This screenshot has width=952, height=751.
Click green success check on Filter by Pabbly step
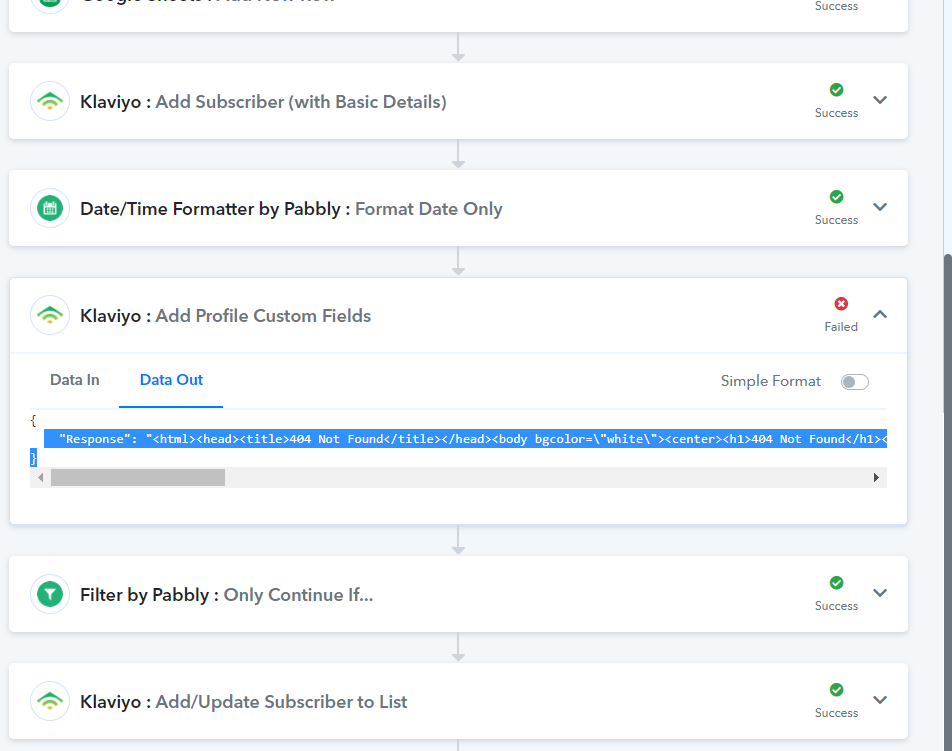[836, 583]
